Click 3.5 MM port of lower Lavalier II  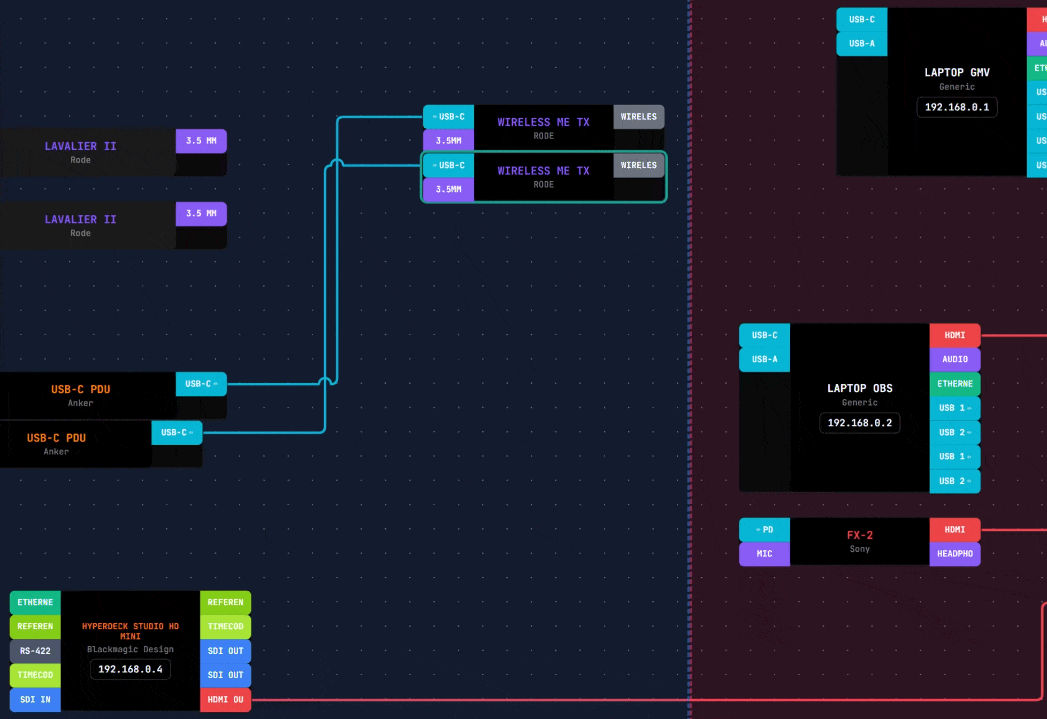click(201, 214)
